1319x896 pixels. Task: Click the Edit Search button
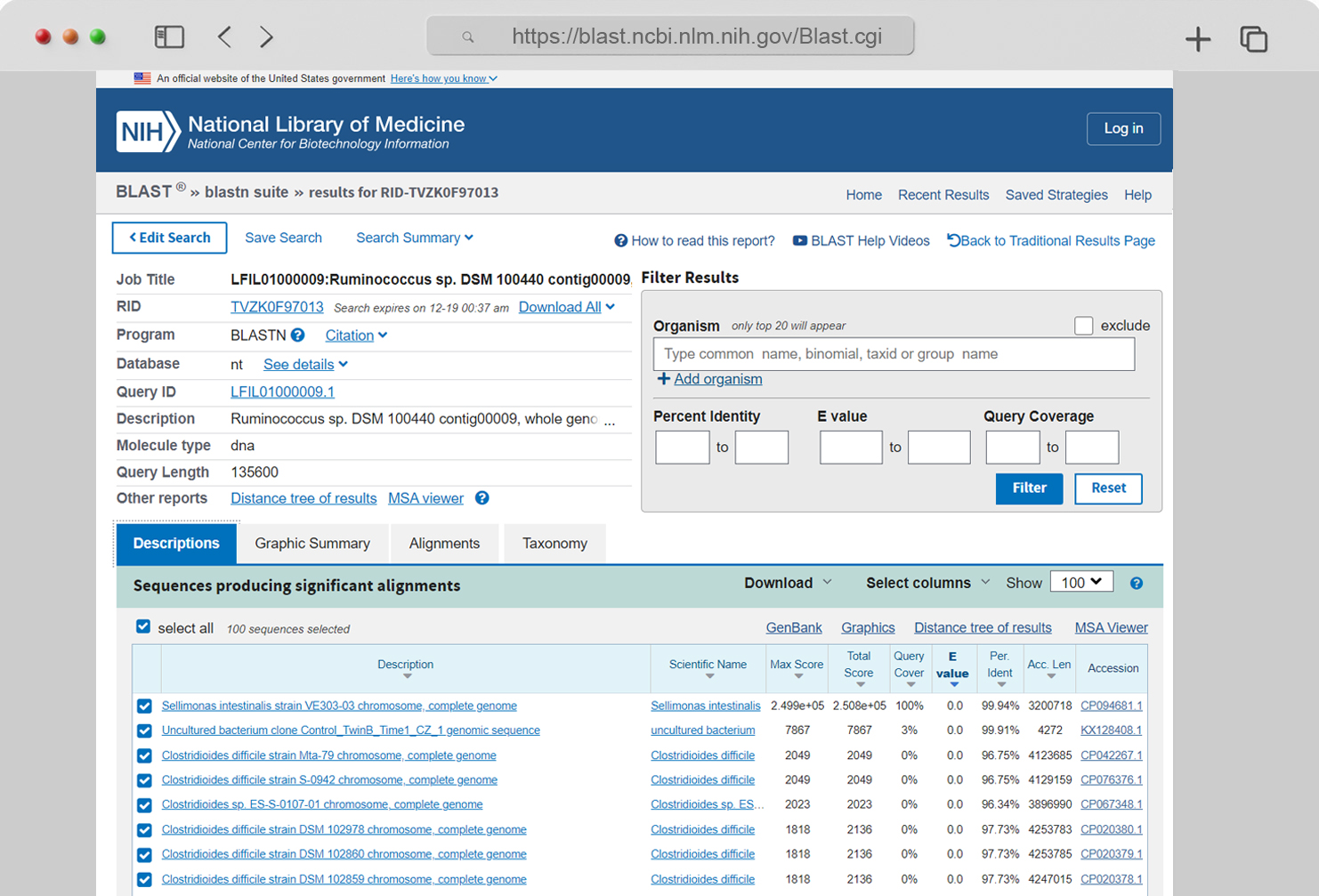tap(169, 238)
